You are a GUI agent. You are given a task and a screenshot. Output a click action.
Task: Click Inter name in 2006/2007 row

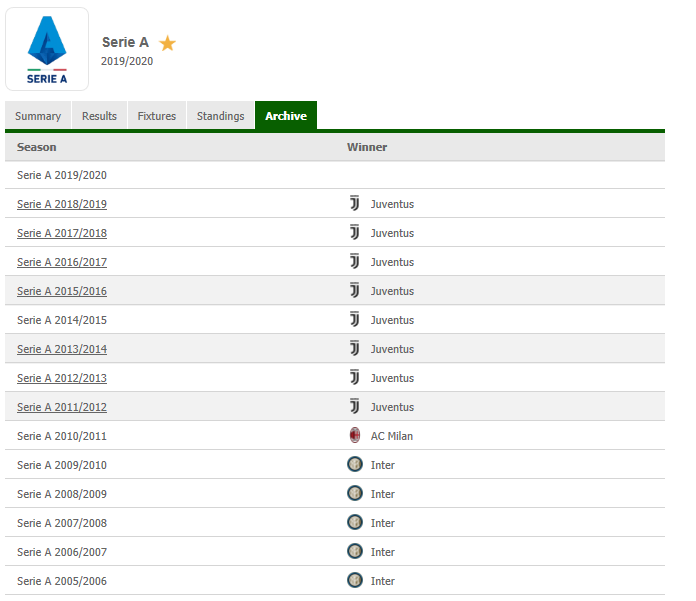pos(383,552)
